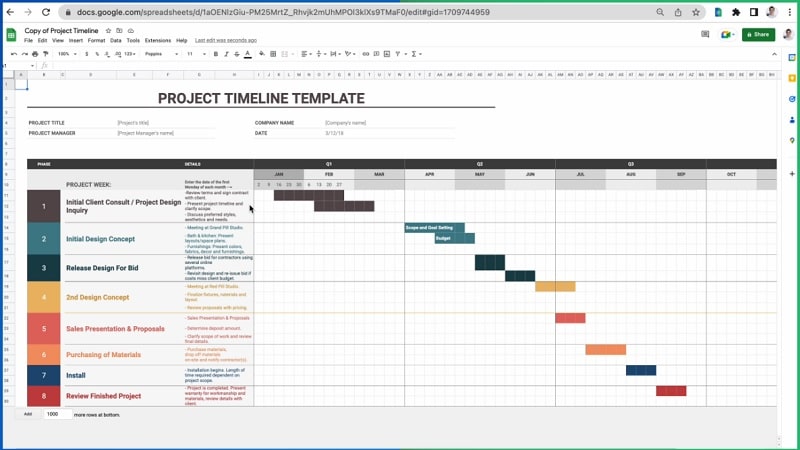Click the Share button

758,34
